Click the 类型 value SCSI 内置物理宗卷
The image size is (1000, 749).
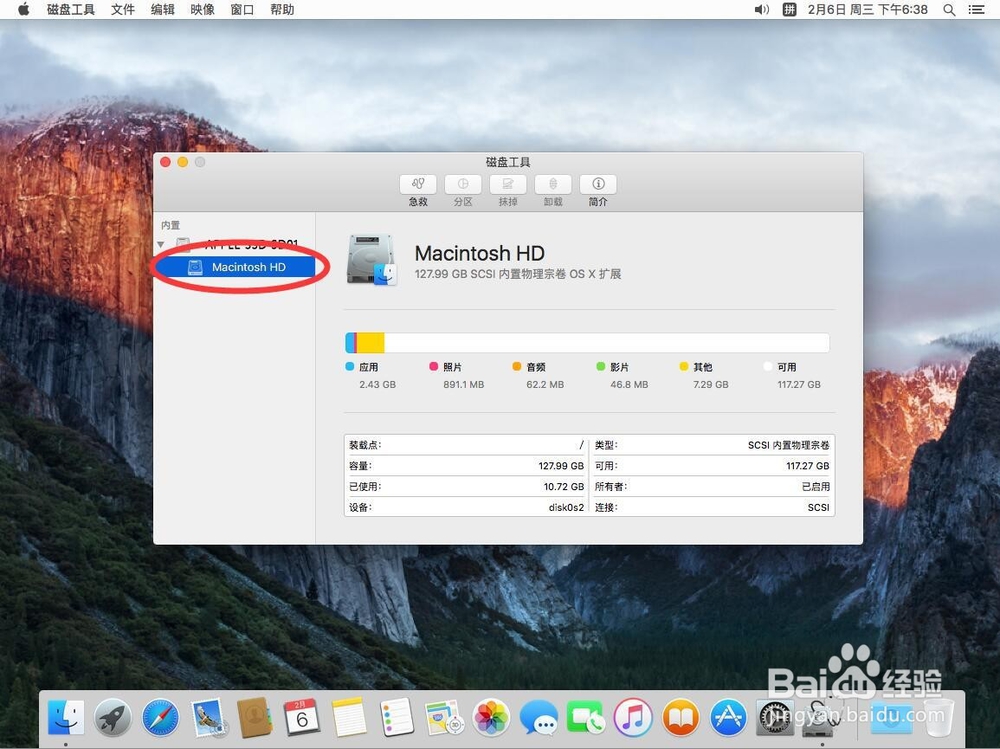788,445
